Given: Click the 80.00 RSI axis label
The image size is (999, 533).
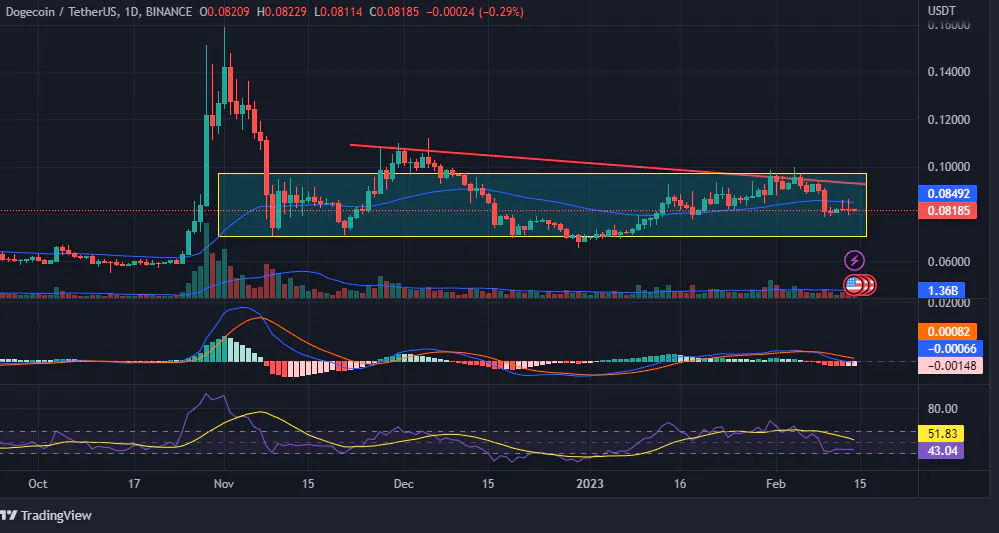Looking at the screenshot, I should [942, 408].
